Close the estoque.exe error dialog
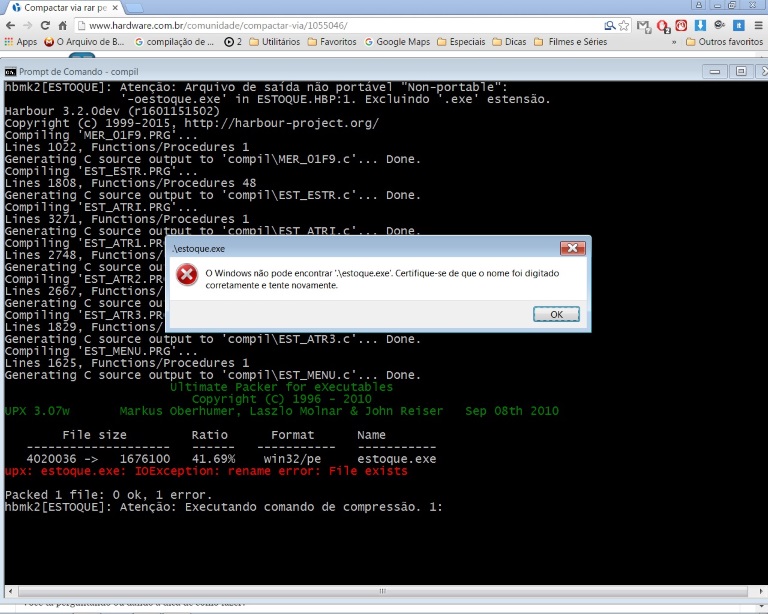Image resolution: width=768 pixels, height=614 pixels. 573,248
